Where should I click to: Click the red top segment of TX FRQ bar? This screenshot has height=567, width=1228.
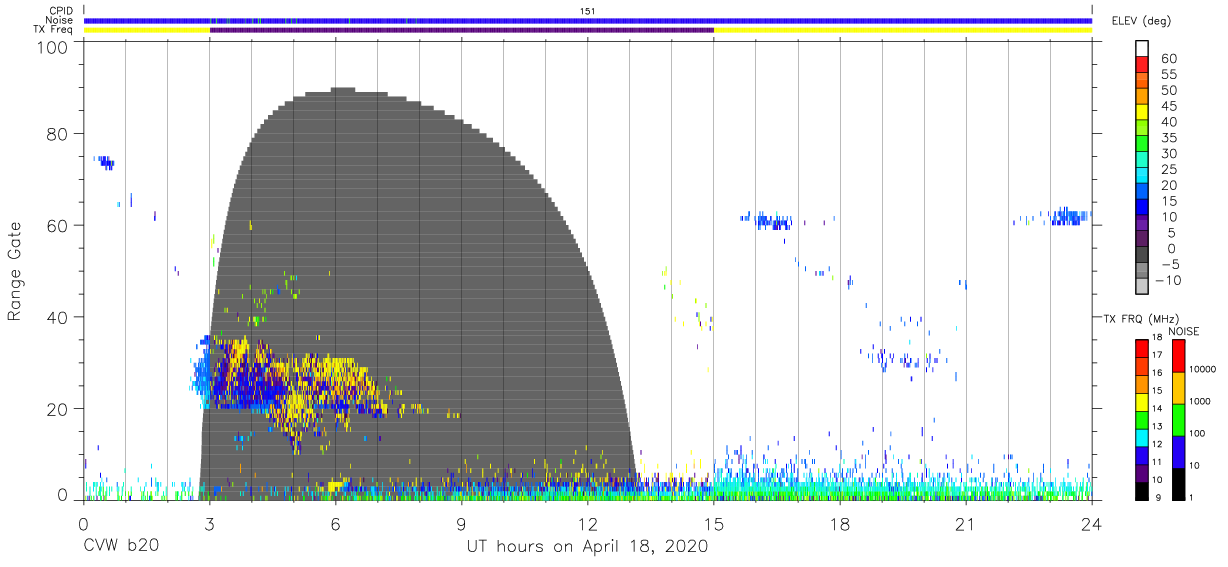point(1141,348)
